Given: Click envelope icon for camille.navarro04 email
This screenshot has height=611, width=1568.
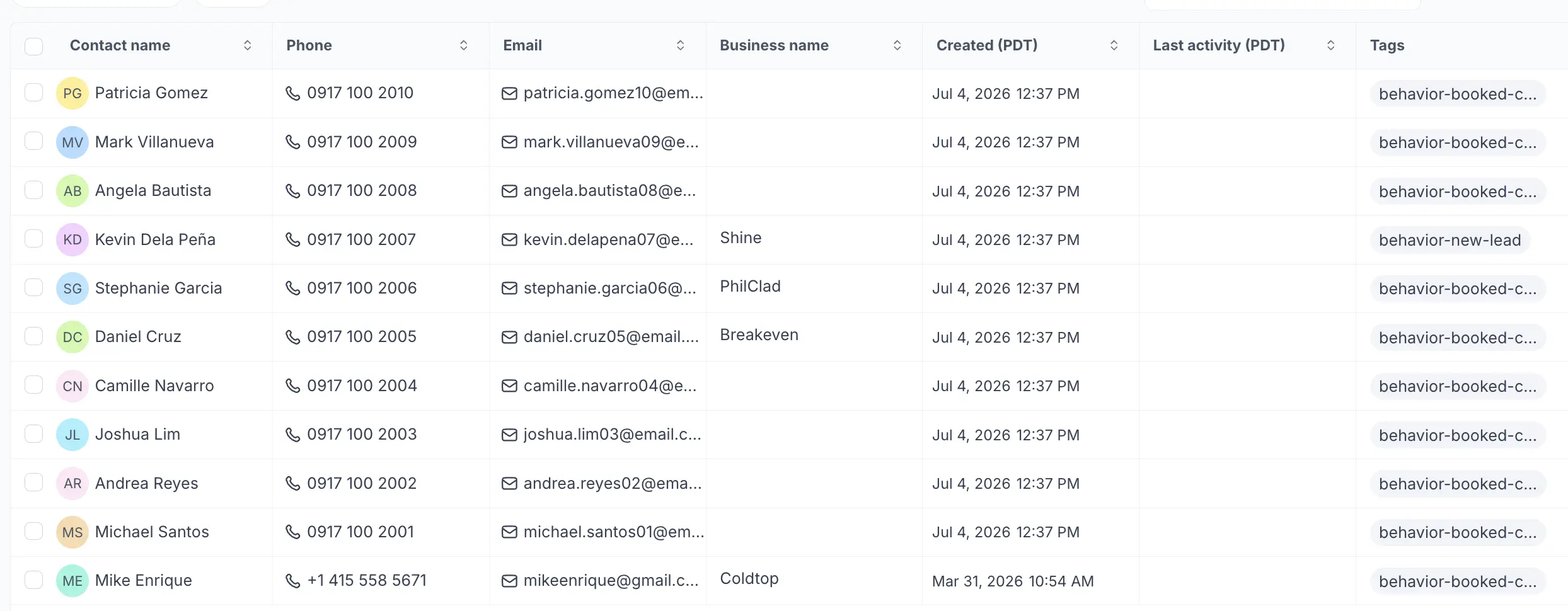Looking at the screenshot, I should click(509, 386).
